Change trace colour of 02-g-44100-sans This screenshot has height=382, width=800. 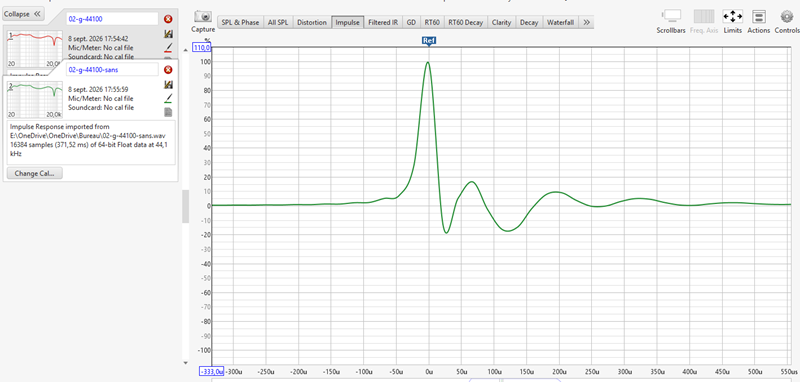[168, 98]
